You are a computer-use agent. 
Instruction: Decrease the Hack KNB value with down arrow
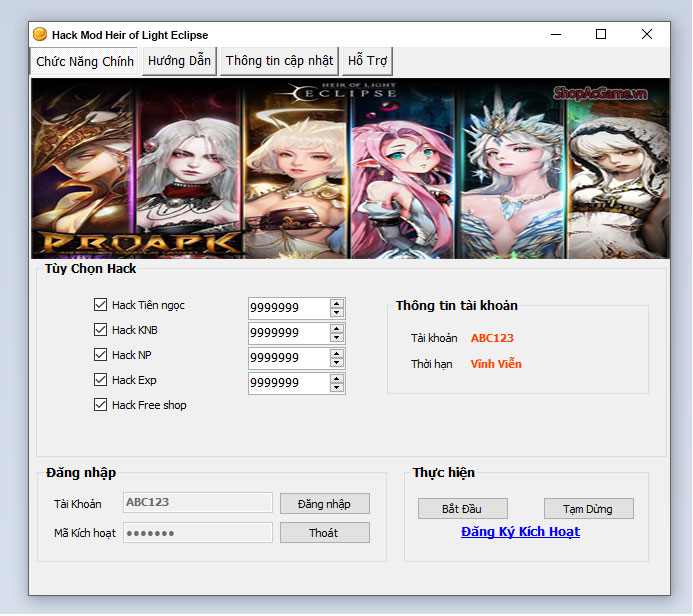coord(337,338)
